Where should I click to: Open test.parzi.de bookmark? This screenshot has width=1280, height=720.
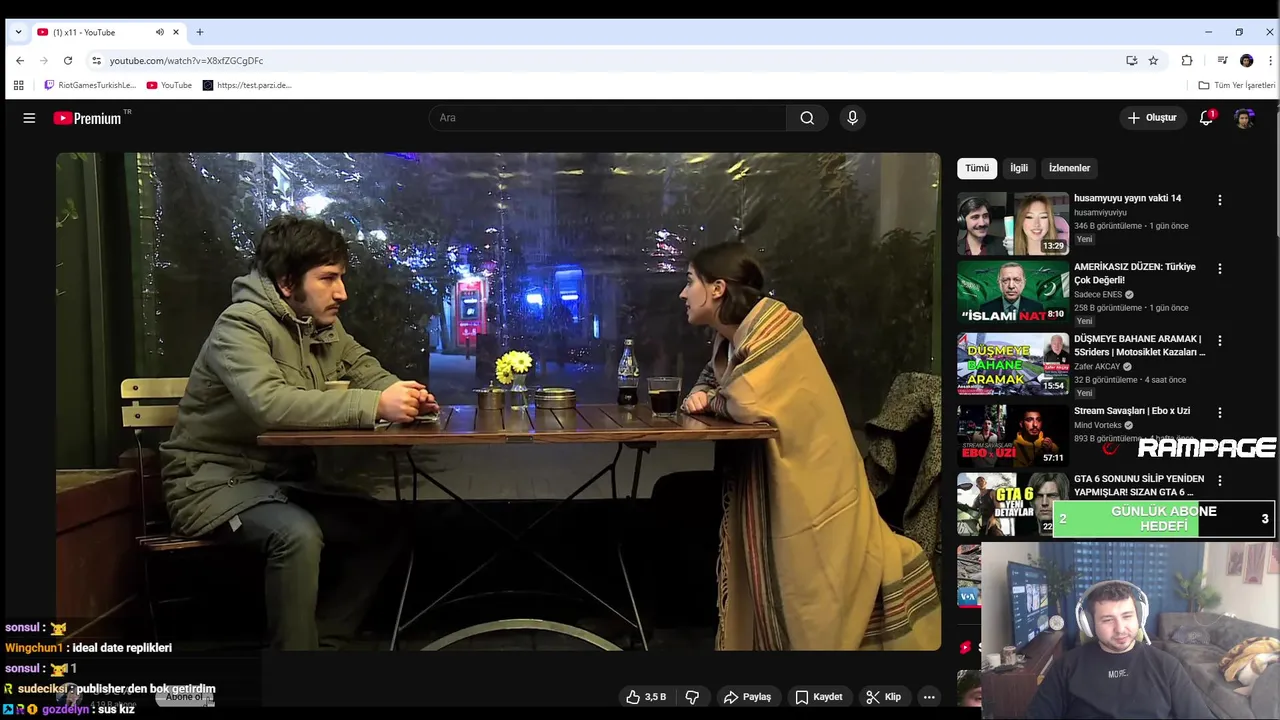[247, 85]
